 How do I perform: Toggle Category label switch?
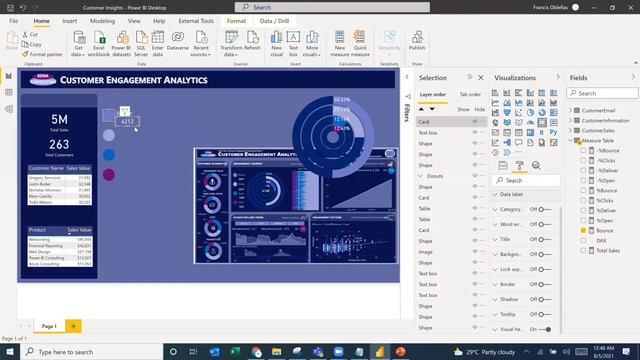[x=544, y=209]
